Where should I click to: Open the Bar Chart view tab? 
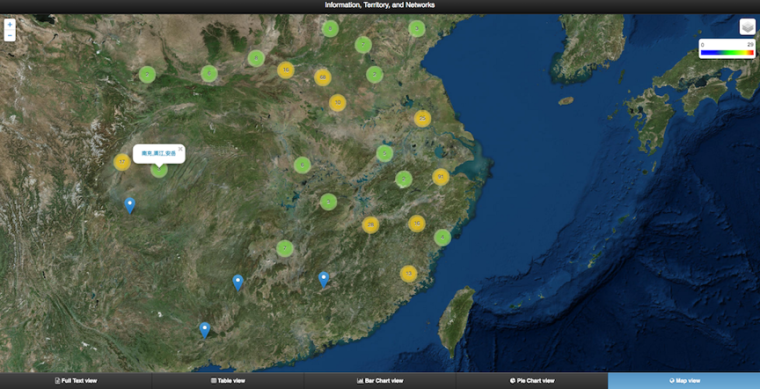380,381
